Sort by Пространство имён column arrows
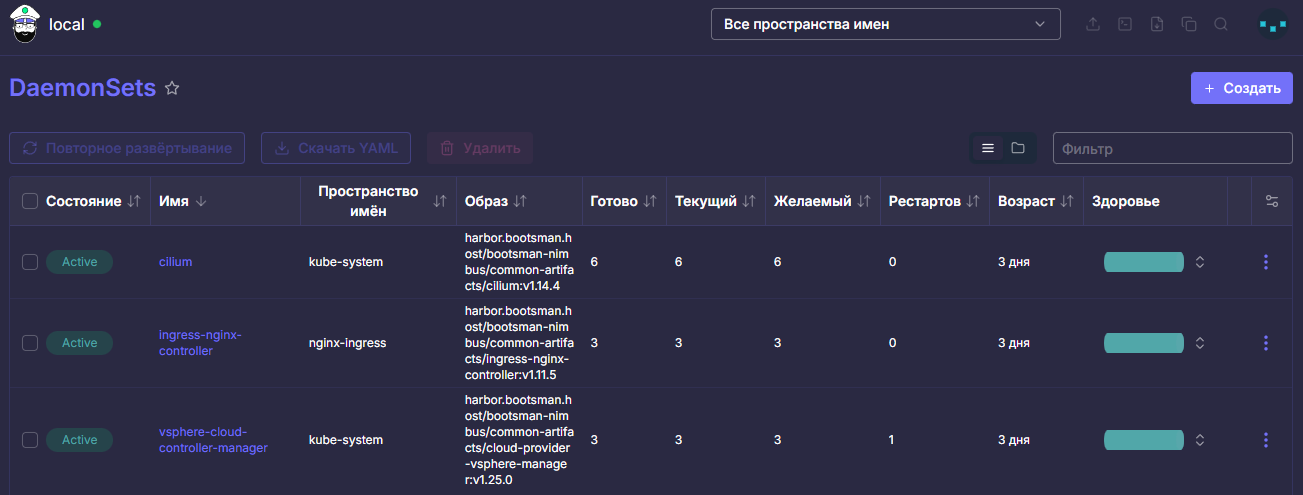1303x495 pixels. point(439,201)
